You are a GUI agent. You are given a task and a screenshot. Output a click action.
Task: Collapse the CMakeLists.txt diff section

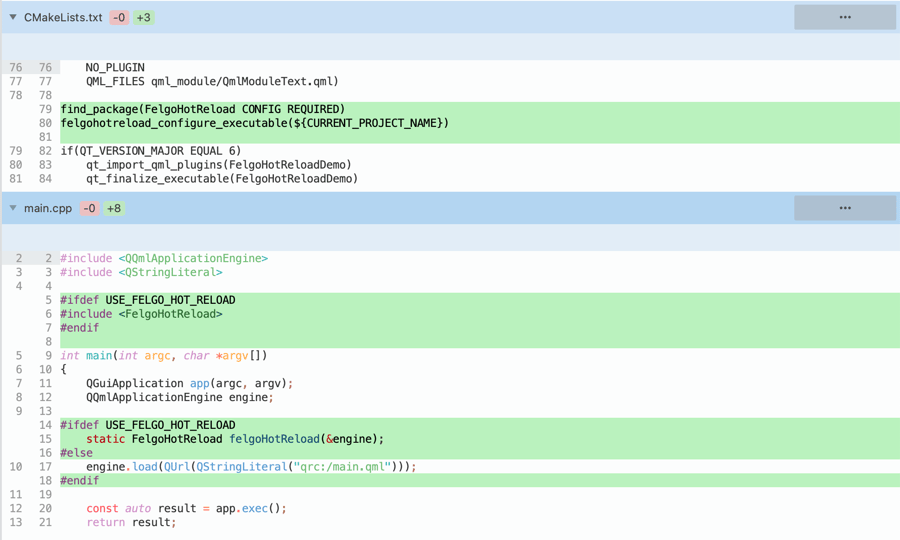[x=13, y=17]
